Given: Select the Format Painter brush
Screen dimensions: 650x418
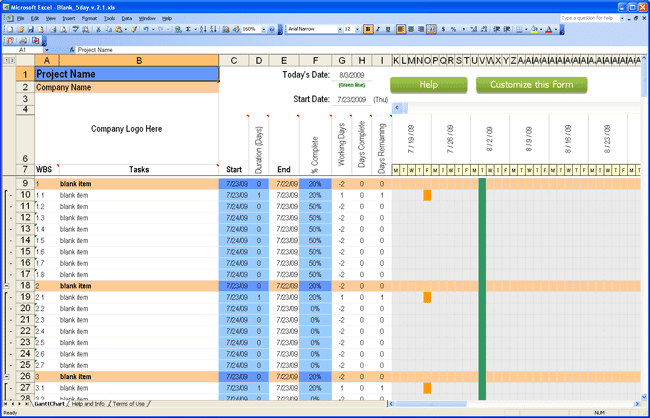Looking at the screenshot, I should point(133,29).
